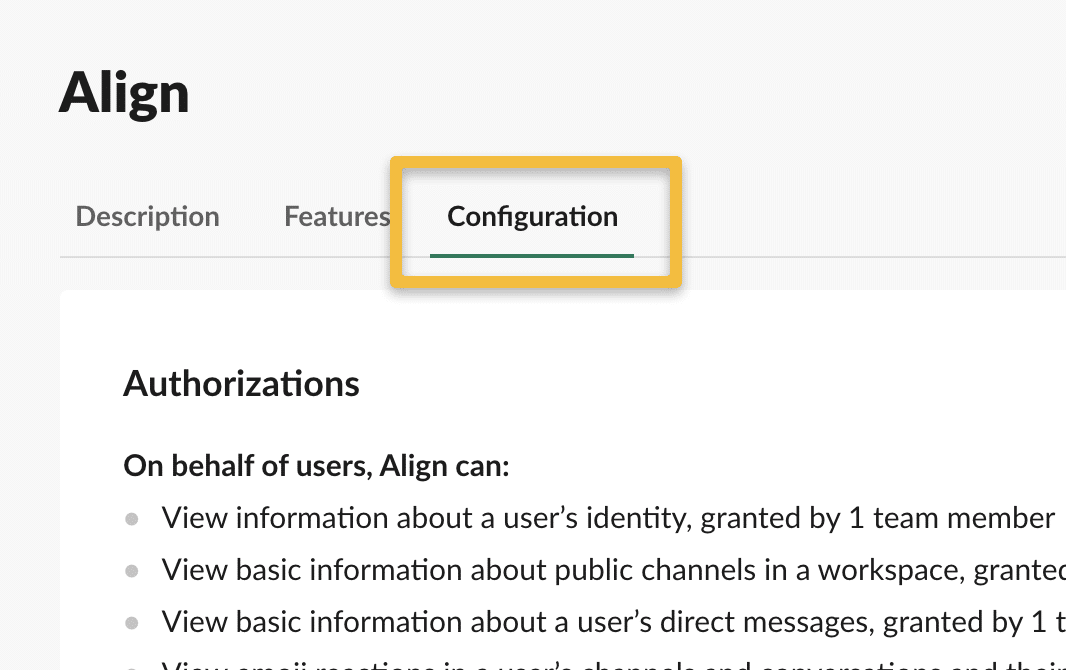Click "granted by 1 team member" text
The image size is (1066, 670).
pos(877,518)
